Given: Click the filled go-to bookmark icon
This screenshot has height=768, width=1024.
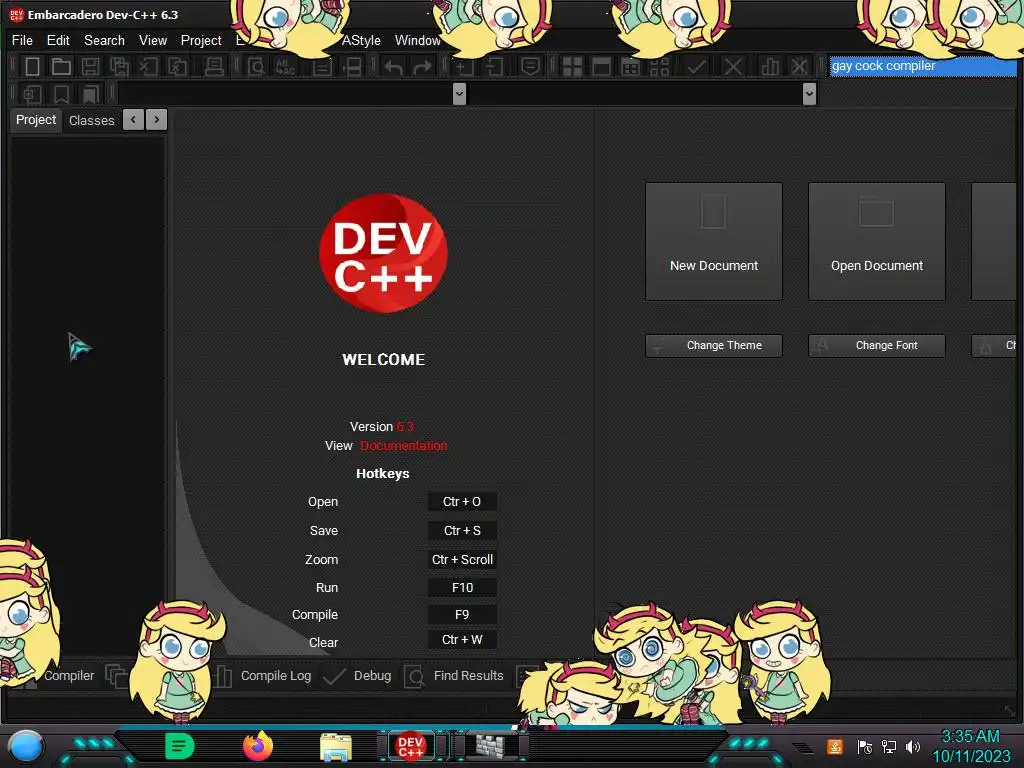Looking at the screenshot, I should (90, 95).
